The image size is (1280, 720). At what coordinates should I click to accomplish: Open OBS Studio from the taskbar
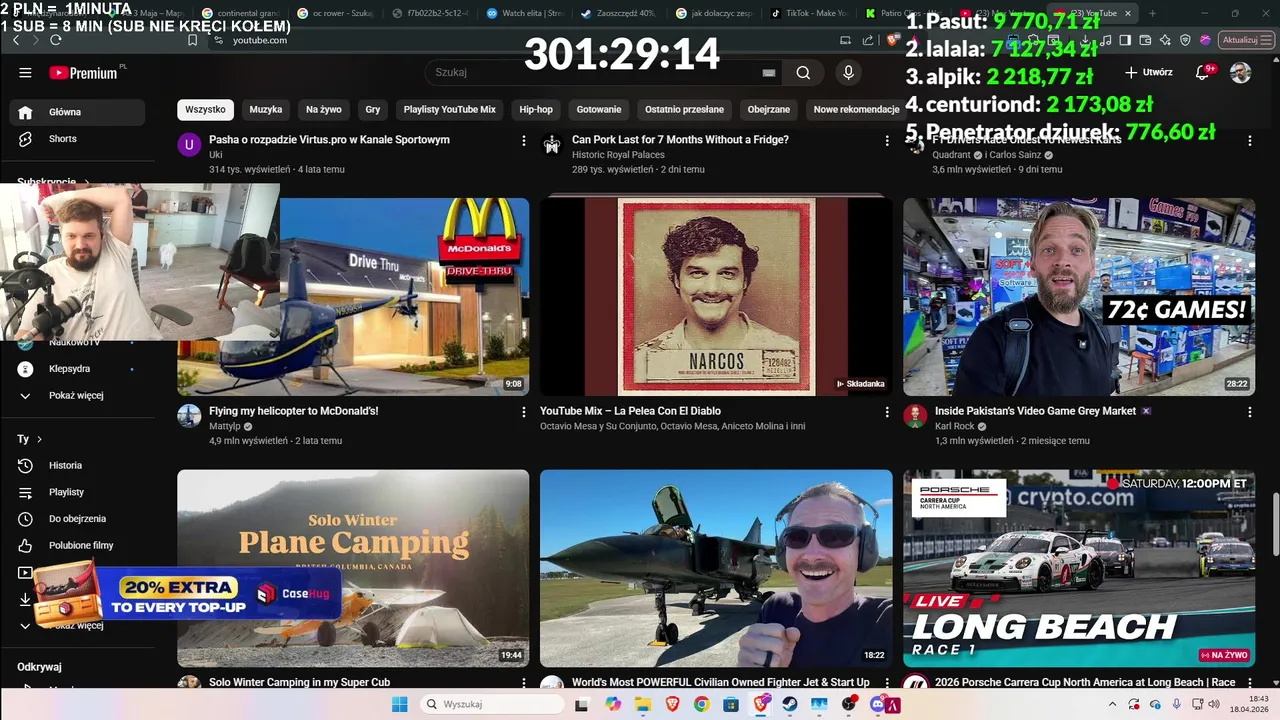(x=849, y=704)
